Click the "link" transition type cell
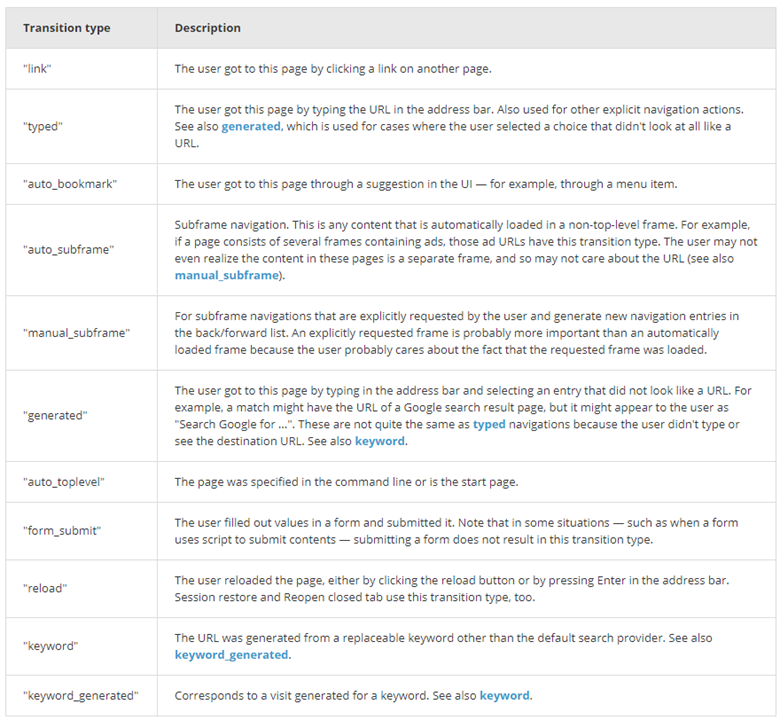Image resolution: width=780 pixels, height=720 pixels. pos(82,69)
